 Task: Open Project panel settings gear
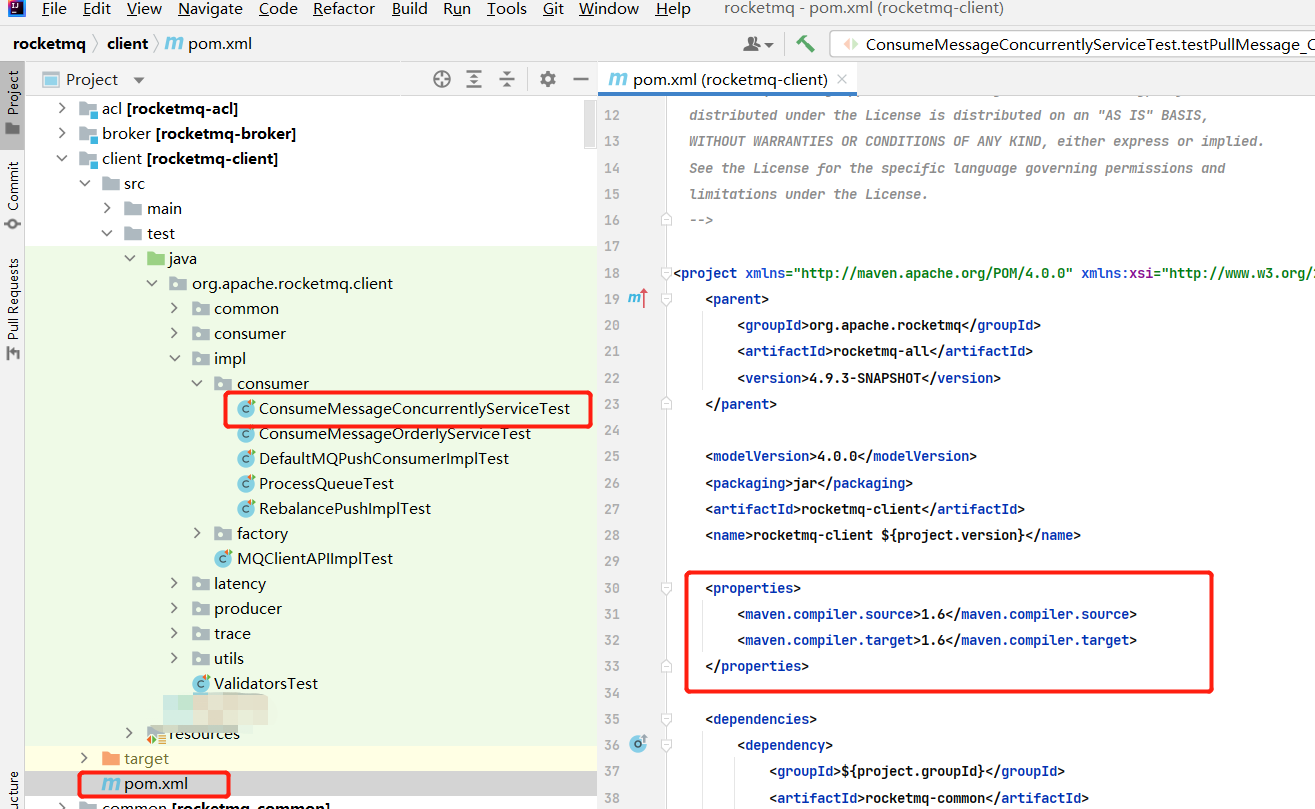[547, 79]
